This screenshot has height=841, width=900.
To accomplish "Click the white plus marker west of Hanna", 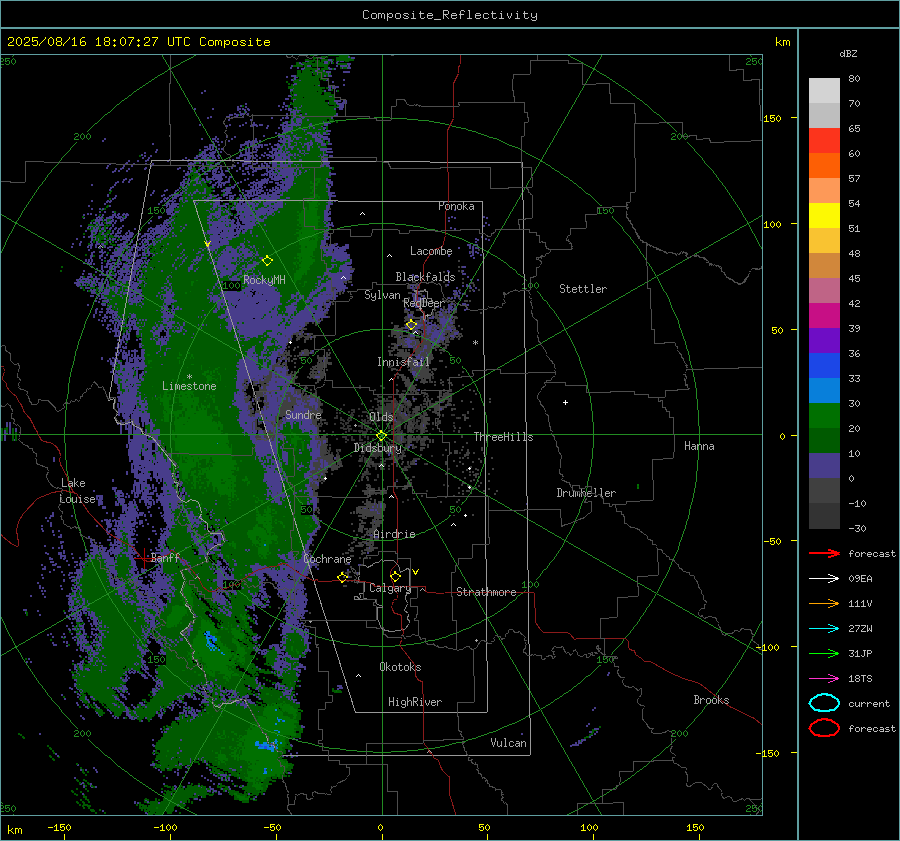I will [565, 402].
